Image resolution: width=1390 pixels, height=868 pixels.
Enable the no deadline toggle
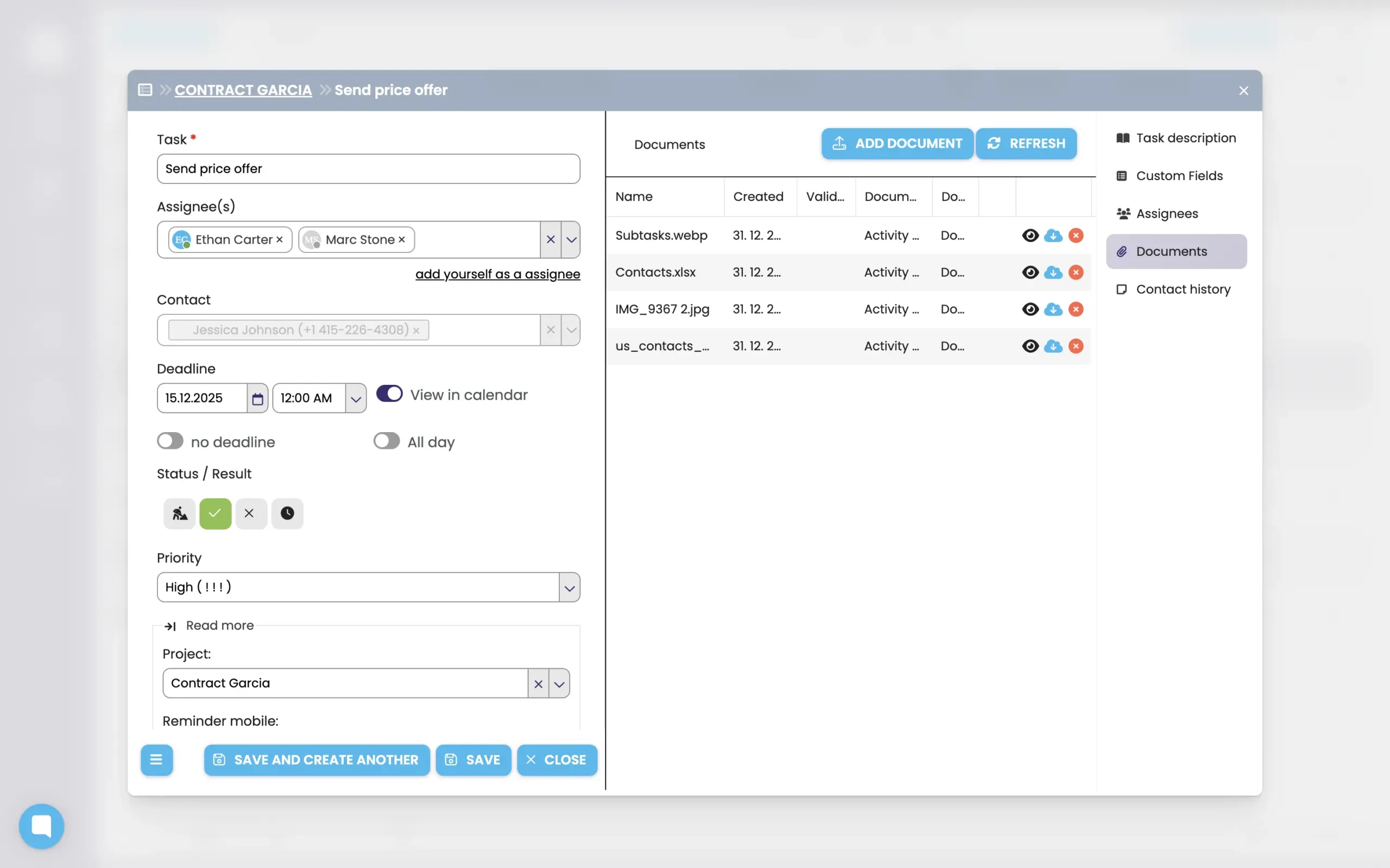170,441
